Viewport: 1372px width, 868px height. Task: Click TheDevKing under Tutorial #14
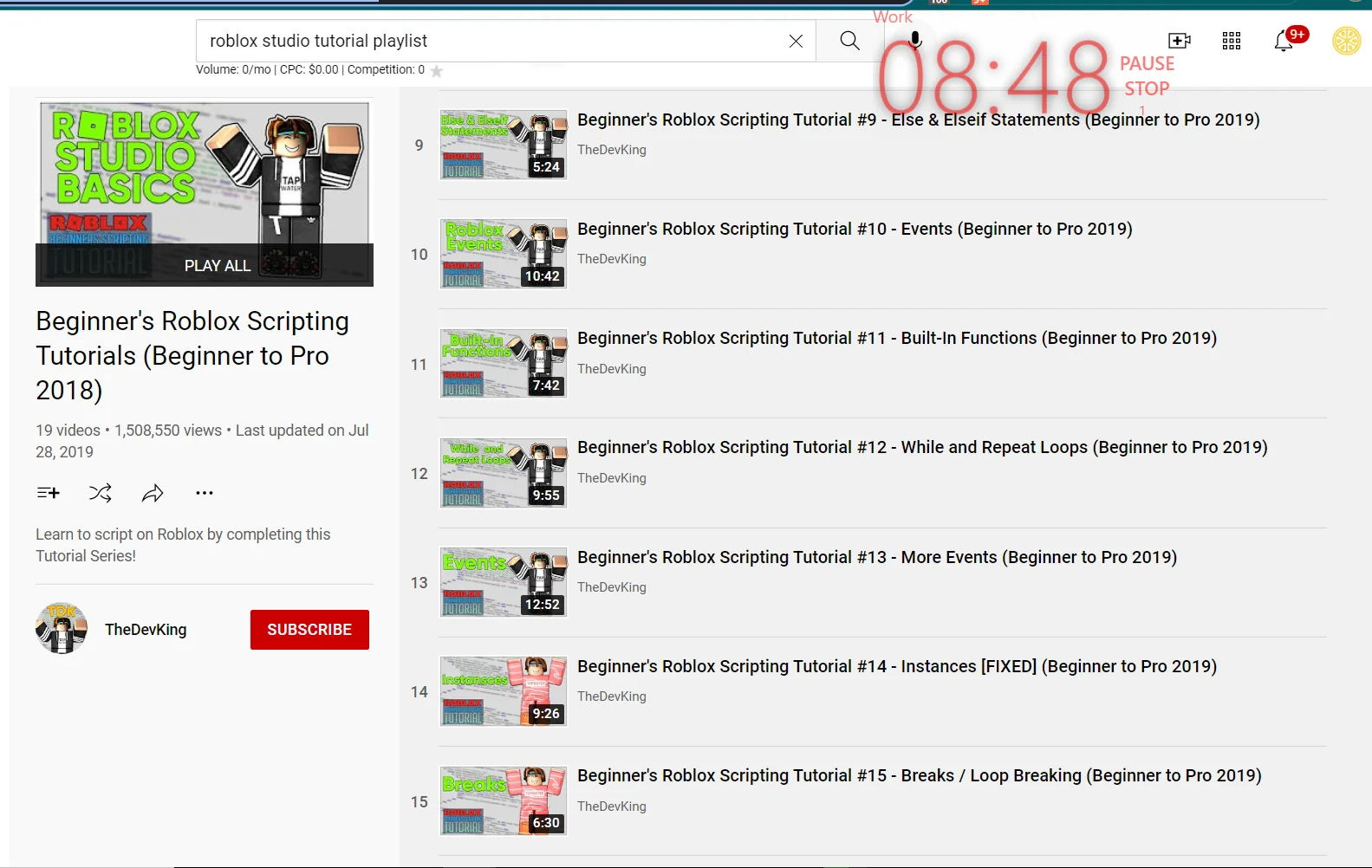(612, 696)
